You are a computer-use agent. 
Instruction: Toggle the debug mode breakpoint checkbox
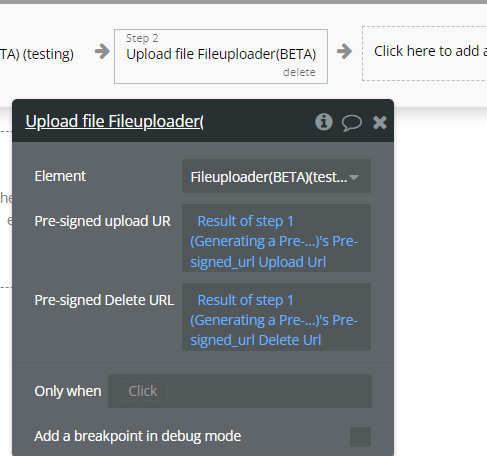coord(360,437)
